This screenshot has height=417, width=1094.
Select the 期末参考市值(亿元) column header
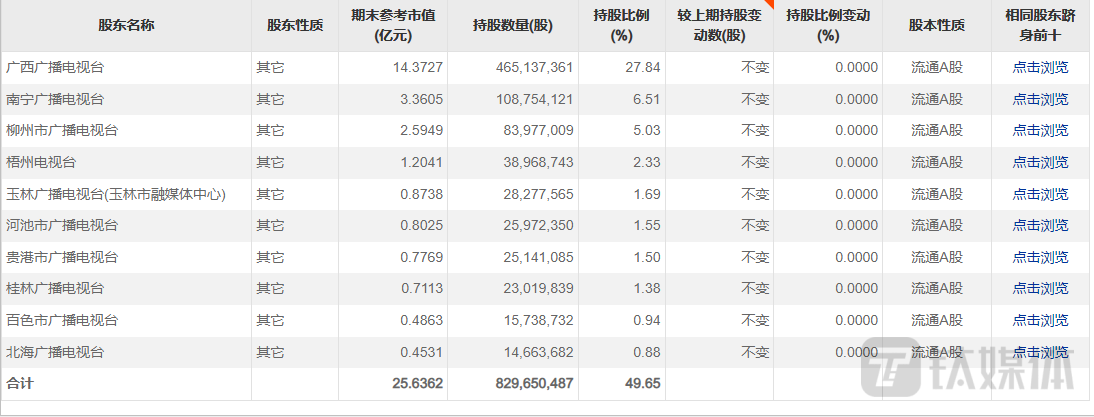click(394, 26)
